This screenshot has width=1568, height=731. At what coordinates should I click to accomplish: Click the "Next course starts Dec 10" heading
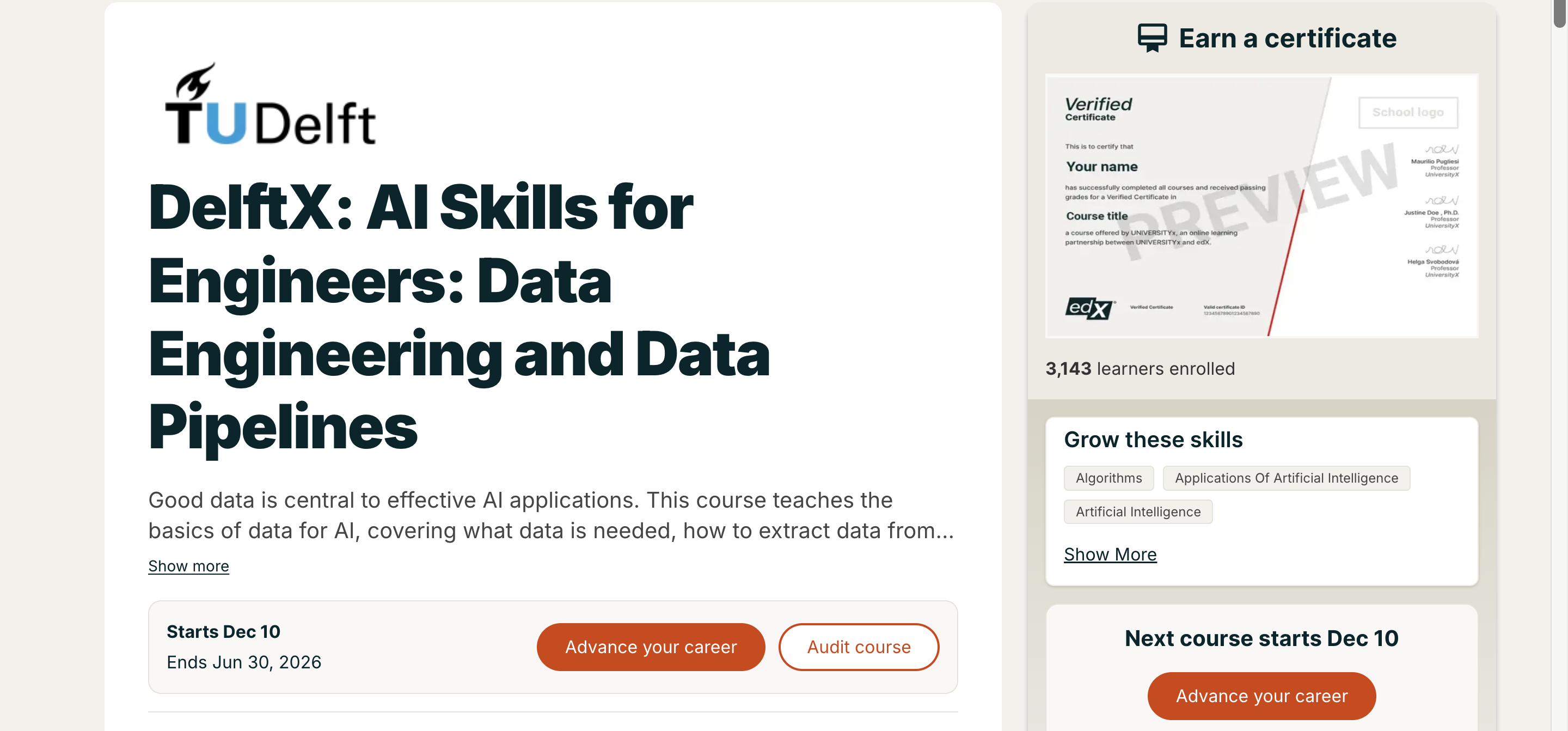click(1261, 638)
